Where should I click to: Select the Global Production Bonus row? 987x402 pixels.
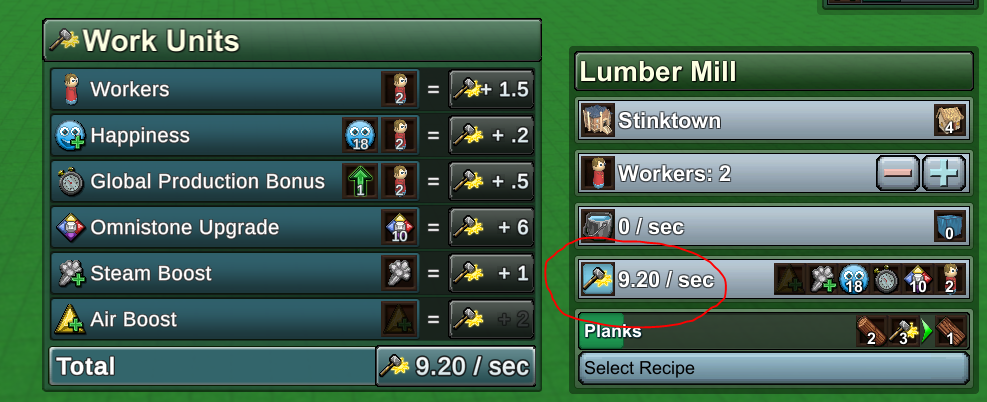click(234, 181)
